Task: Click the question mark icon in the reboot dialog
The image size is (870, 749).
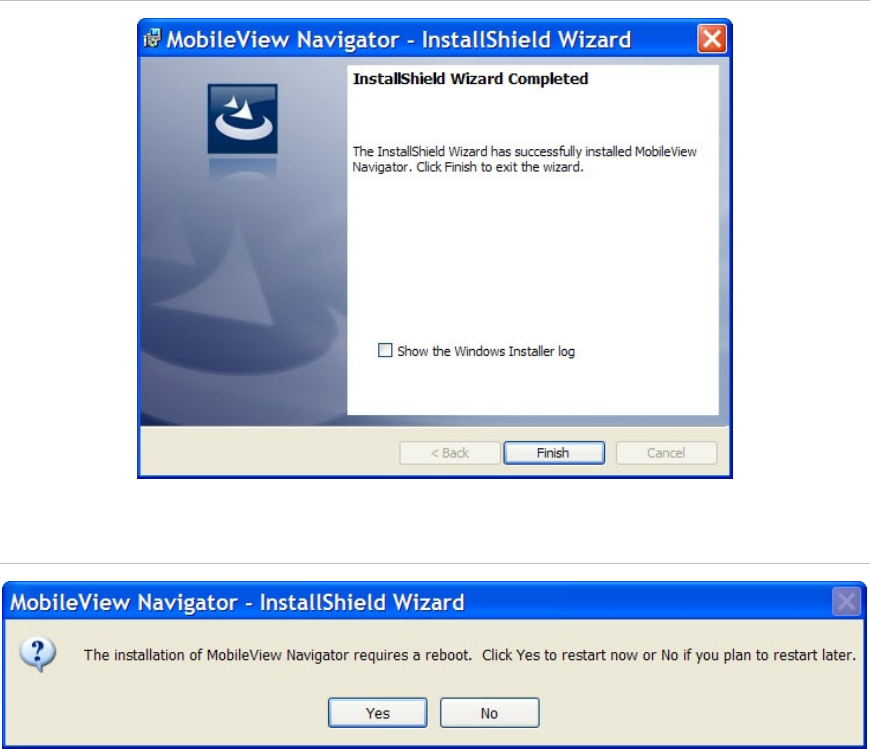Action: point(38,654)
